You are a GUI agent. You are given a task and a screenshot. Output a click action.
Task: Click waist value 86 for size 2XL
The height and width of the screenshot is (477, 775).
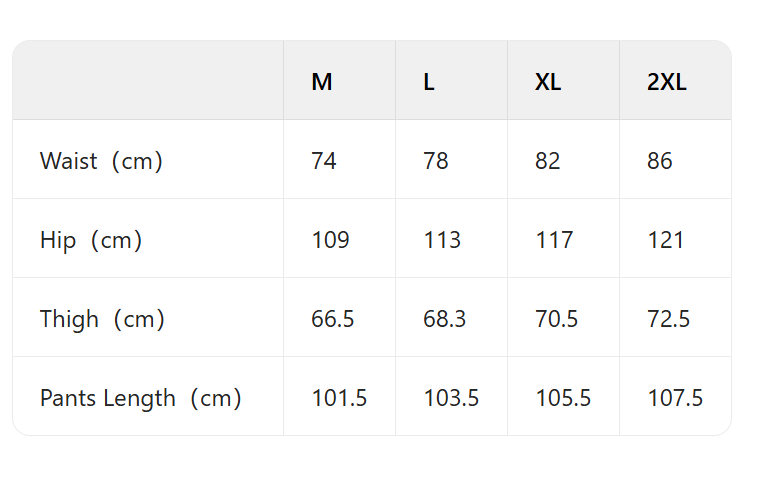click(x=660, y=161)
